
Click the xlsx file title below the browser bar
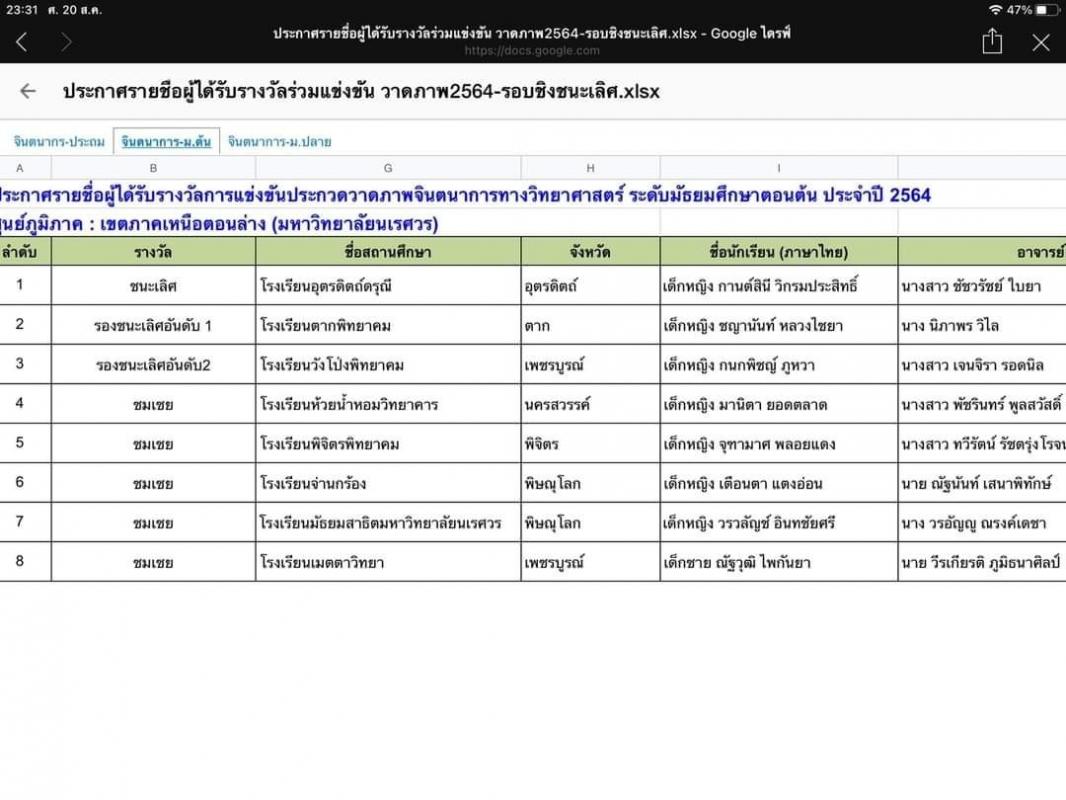tap(361, 91)
